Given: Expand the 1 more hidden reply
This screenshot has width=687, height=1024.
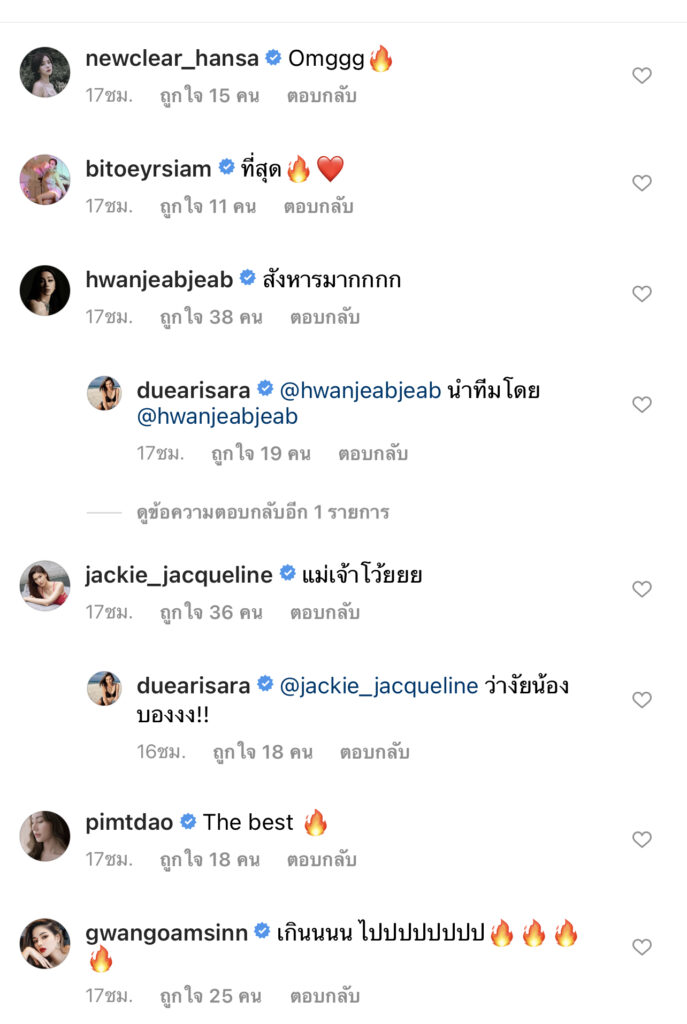Looking at the screenshot, I should pyautogui.click(x=262, y=513).
